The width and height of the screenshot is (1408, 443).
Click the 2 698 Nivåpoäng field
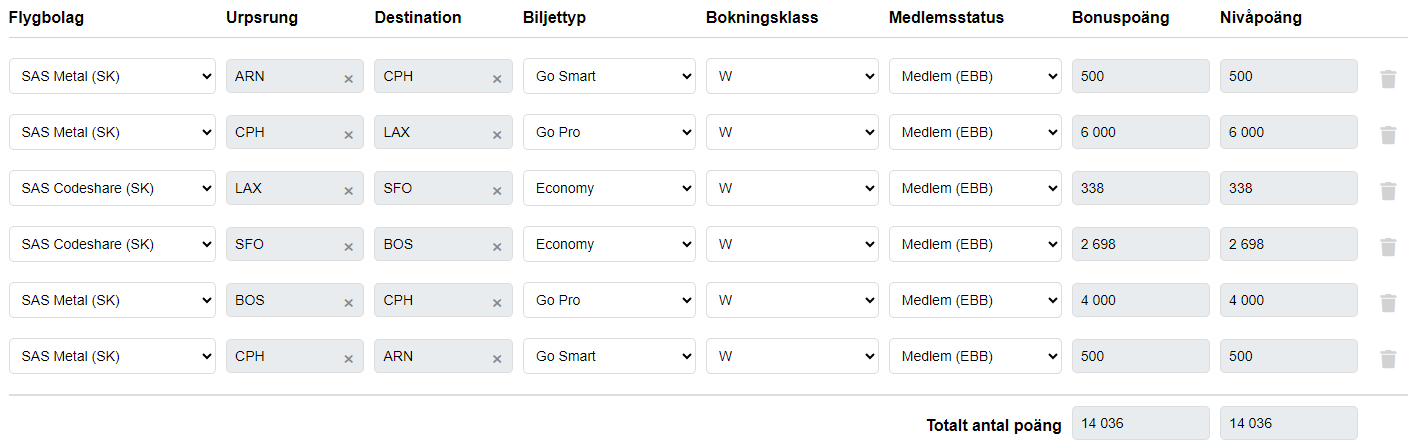pyautogui.click(x=1288, y=244)
